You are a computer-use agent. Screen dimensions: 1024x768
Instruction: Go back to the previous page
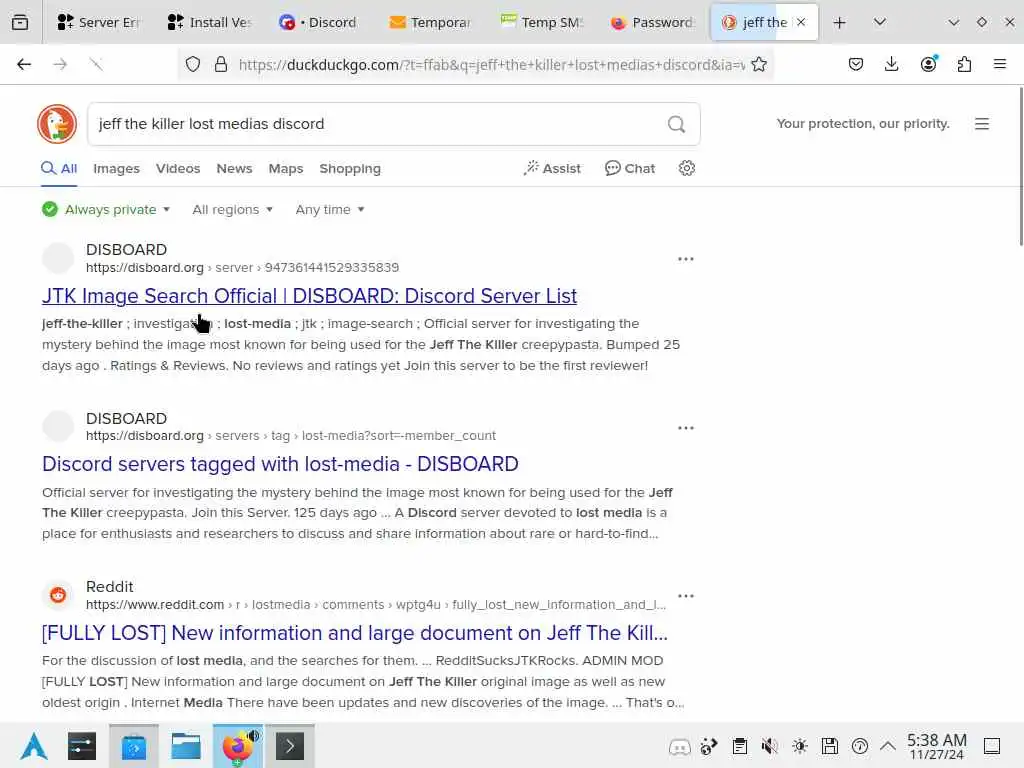coord(24,64)
